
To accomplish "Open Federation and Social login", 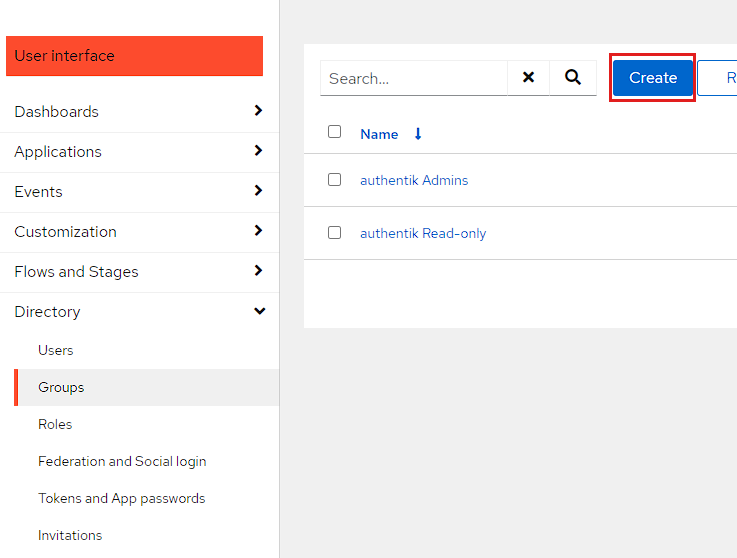I will click(x=122, y=461).
